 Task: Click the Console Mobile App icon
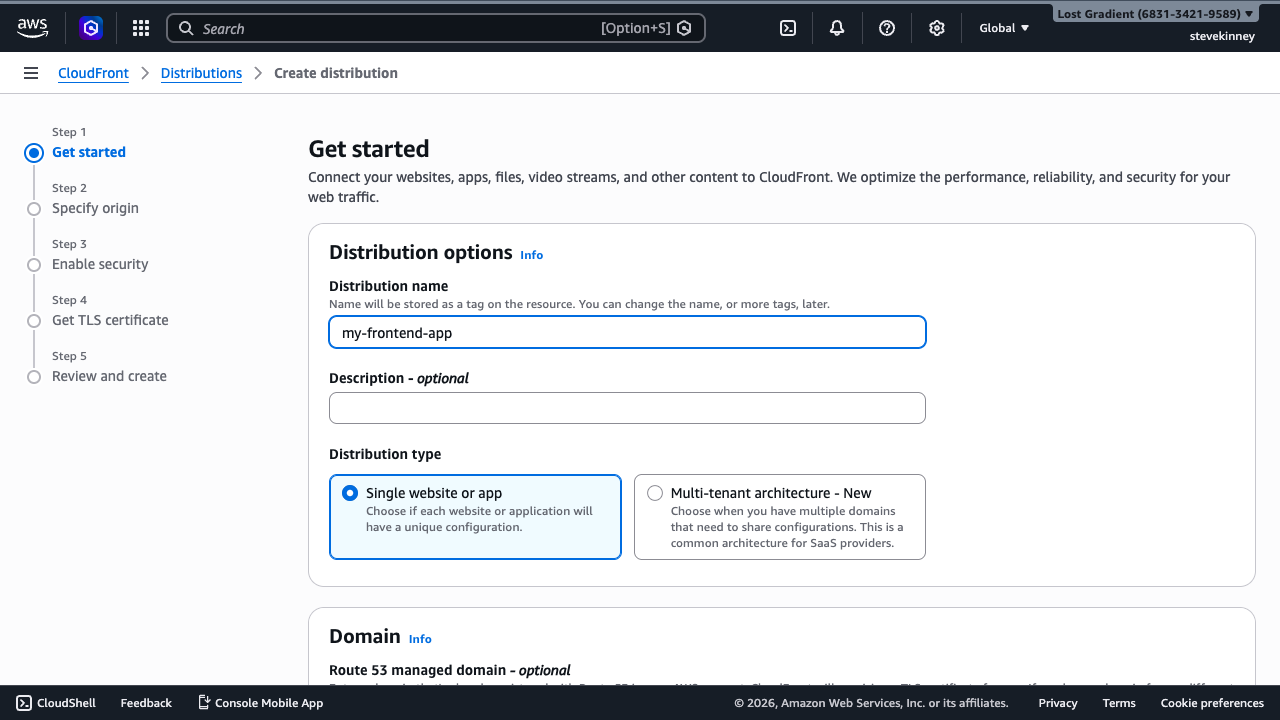pos(204,703)
